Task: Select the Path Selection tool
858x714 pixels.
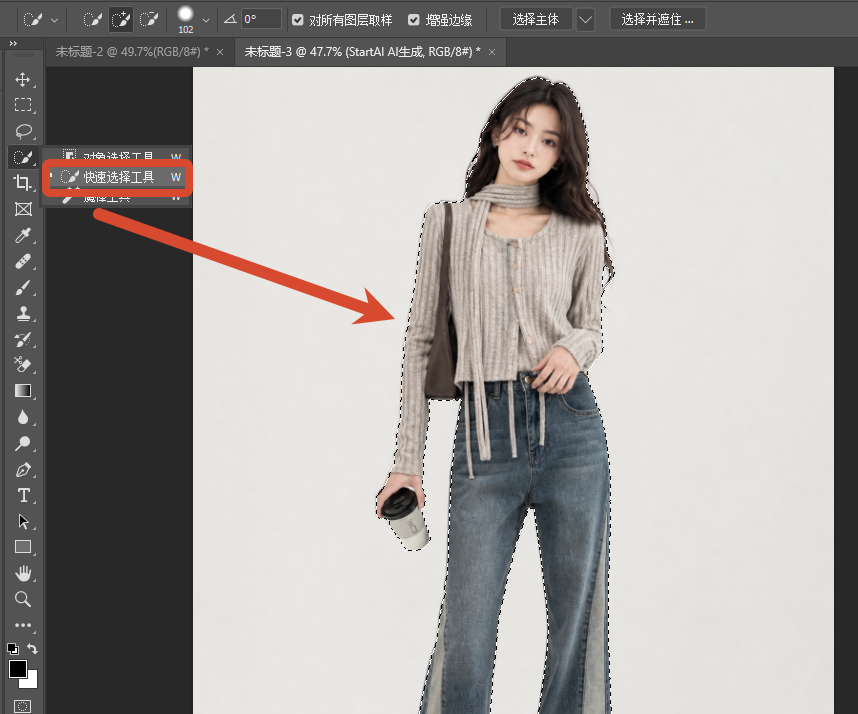Action: (x=22, y=521)
